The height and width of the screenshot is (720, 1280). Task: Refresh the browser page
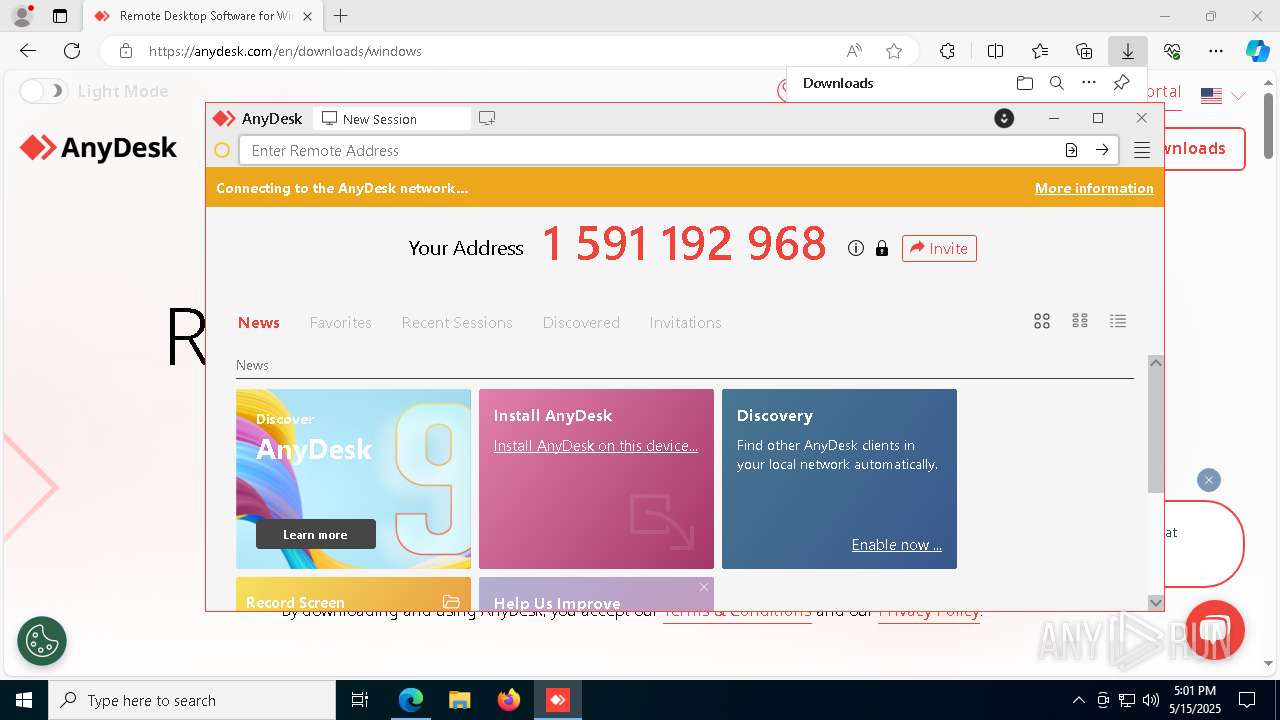coord(72,51)
